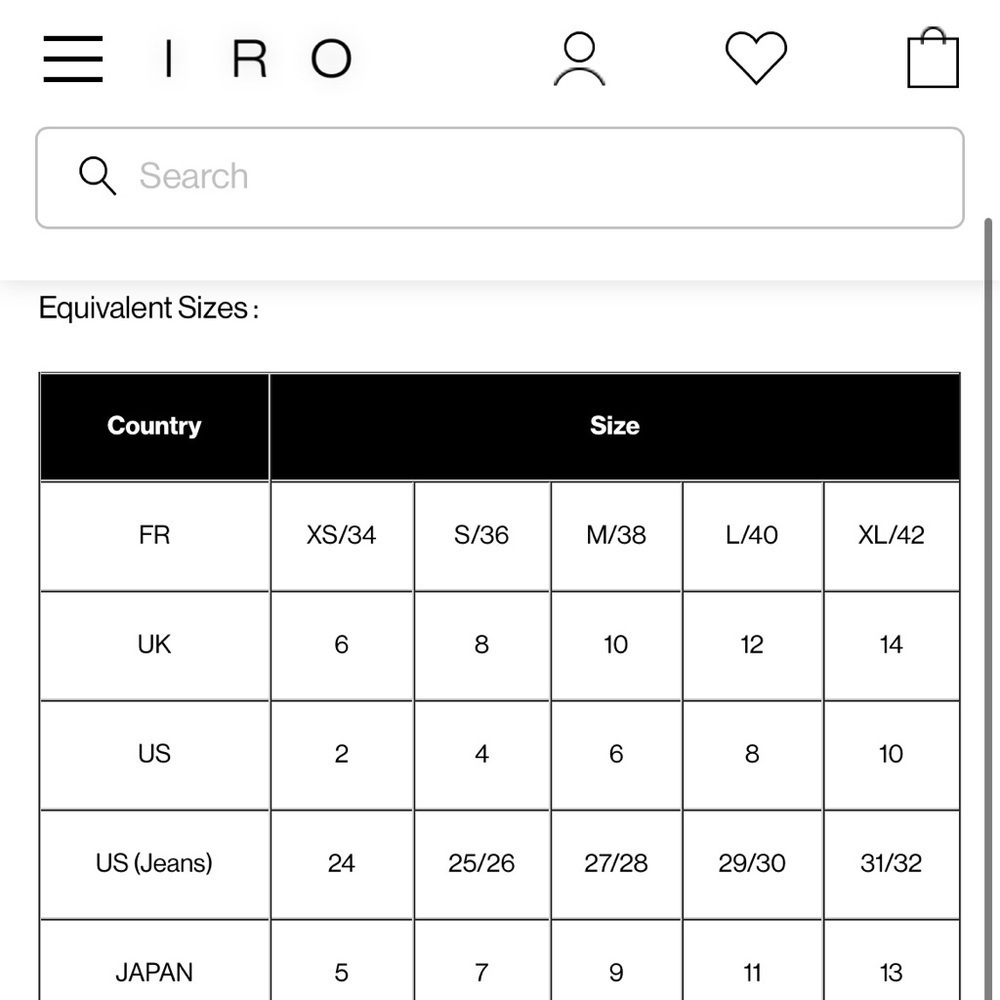1000x1000 pixels.
Task: Open the user account icon
Action: coord(579,59)
